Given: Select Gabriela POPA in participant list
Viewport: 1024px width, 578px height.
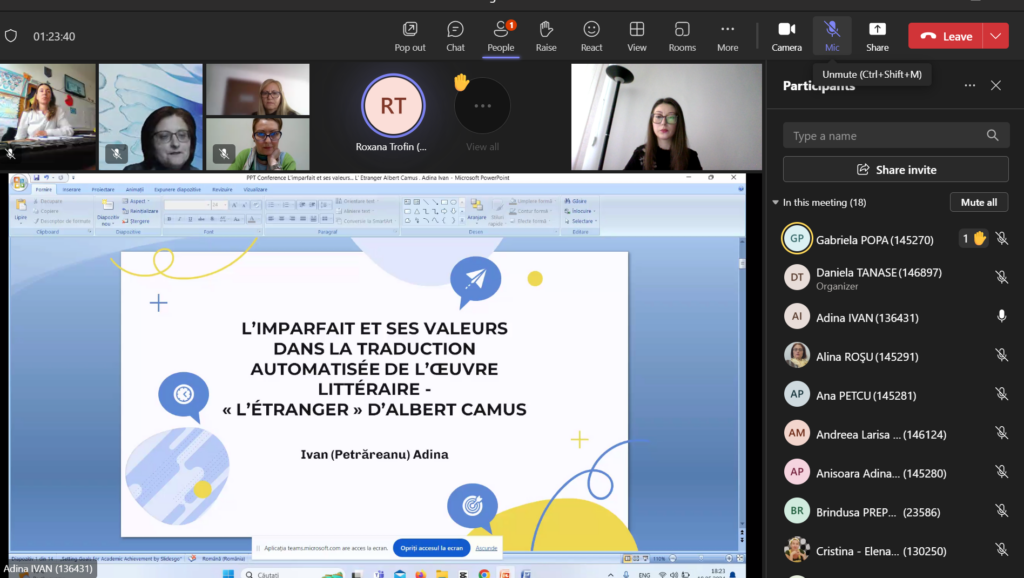Looking at the screenshot, I should pyautogui.click(x=873, y=240).
